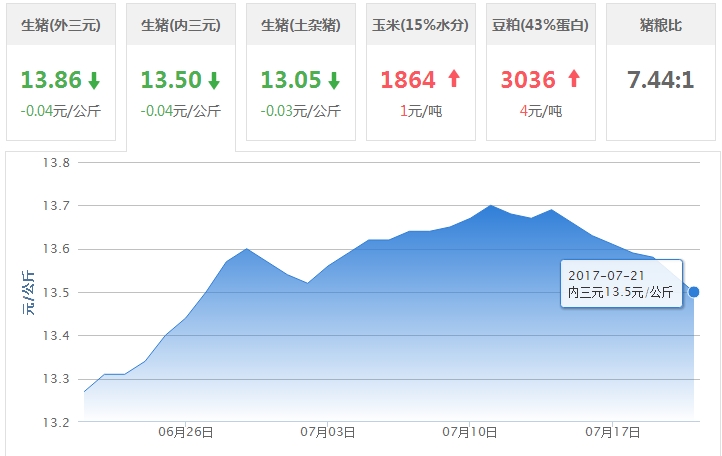Select the 生猪(内三元) tab header
Viewport: 722px width, 456px height.
tap(181, 24)
